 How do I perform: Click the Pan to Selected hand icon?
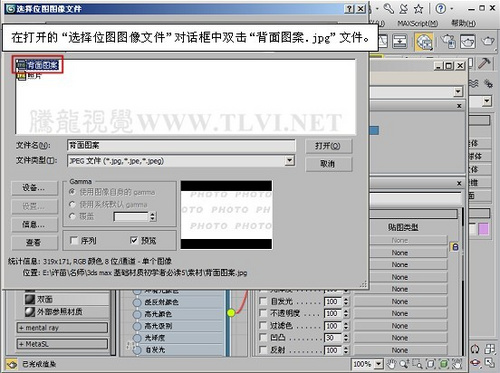pyautogui.click(x=457, y=364)
